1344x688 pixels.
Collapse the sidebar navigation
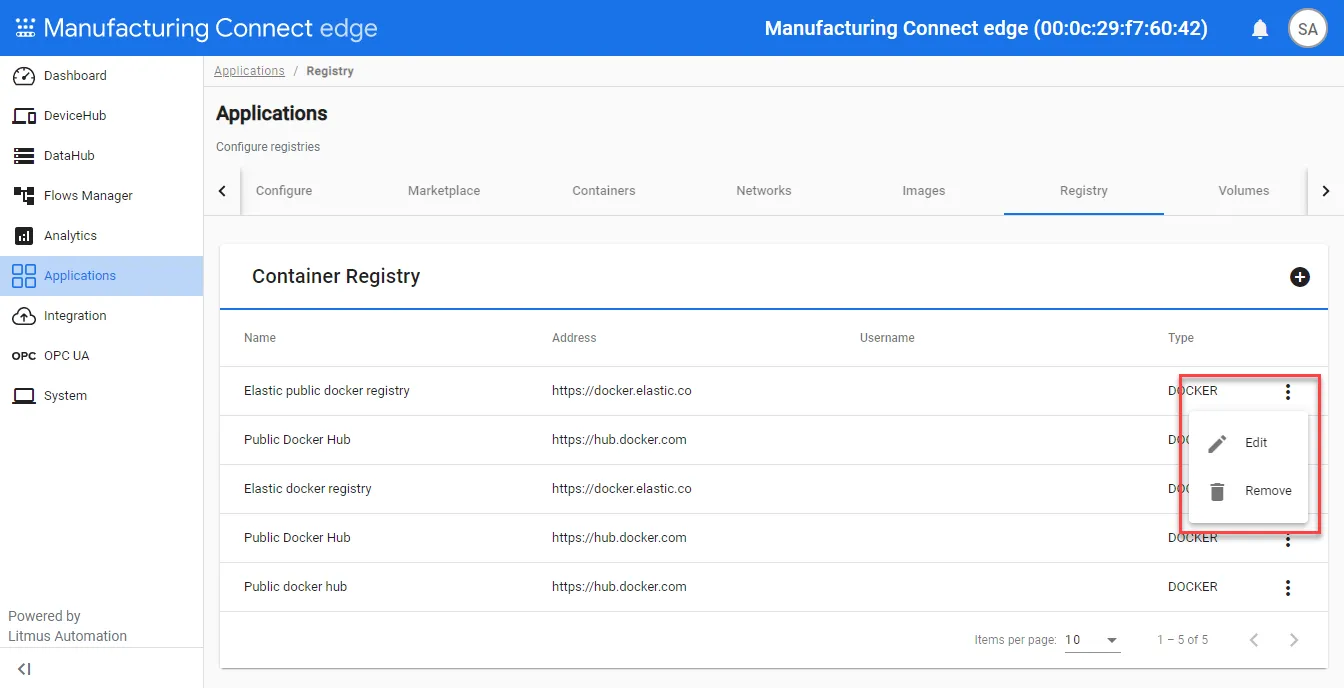(24, 669)
